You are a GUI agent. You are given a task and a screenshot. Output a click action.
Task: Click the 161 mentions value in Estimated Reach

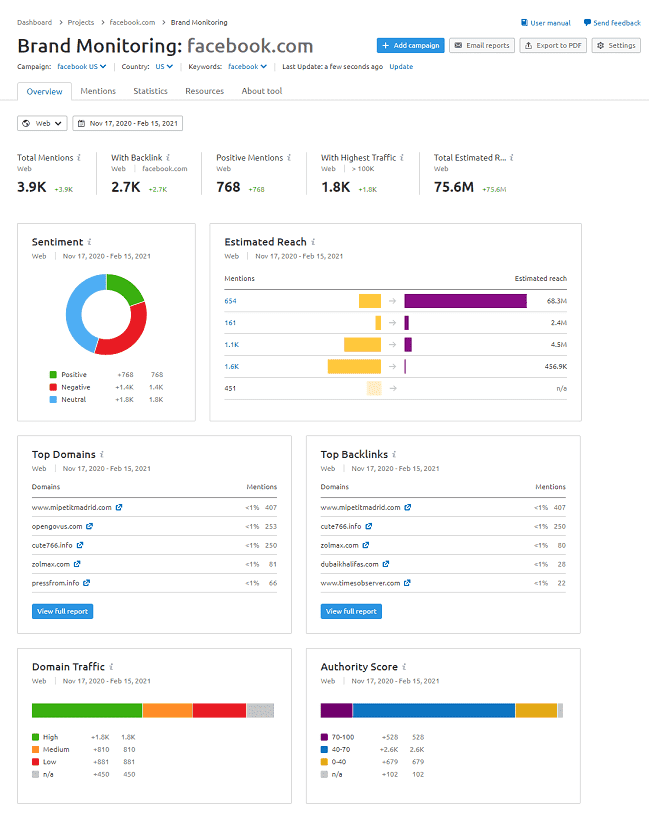(230, 323)
